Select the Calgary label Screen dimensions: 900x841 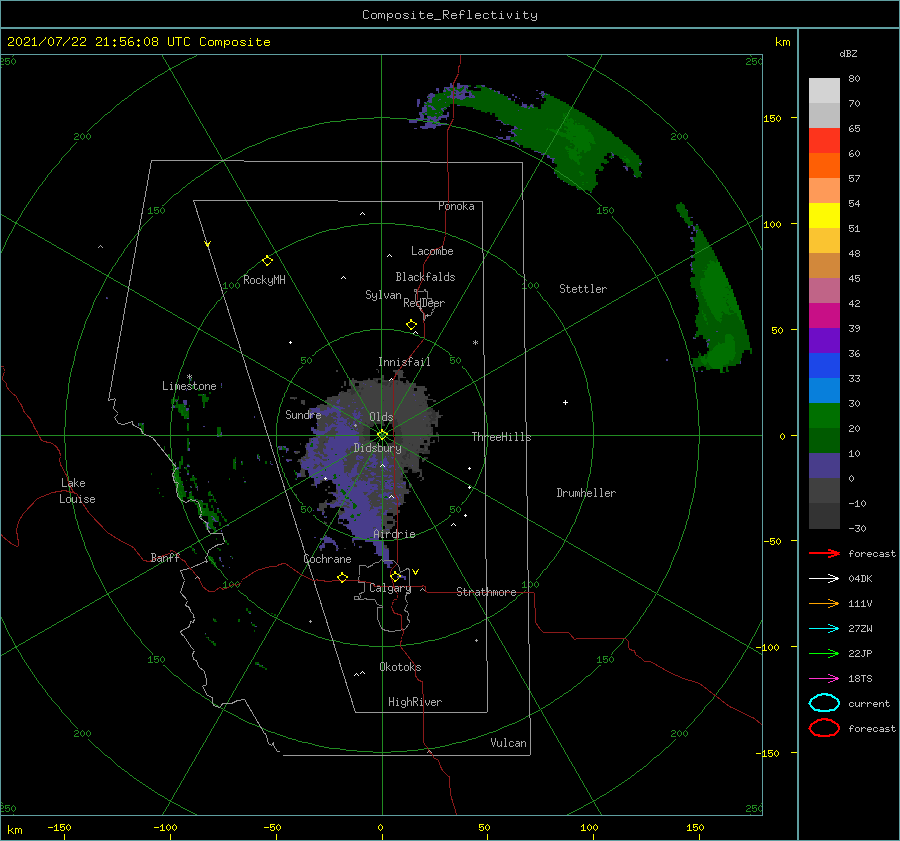point(390,588)
